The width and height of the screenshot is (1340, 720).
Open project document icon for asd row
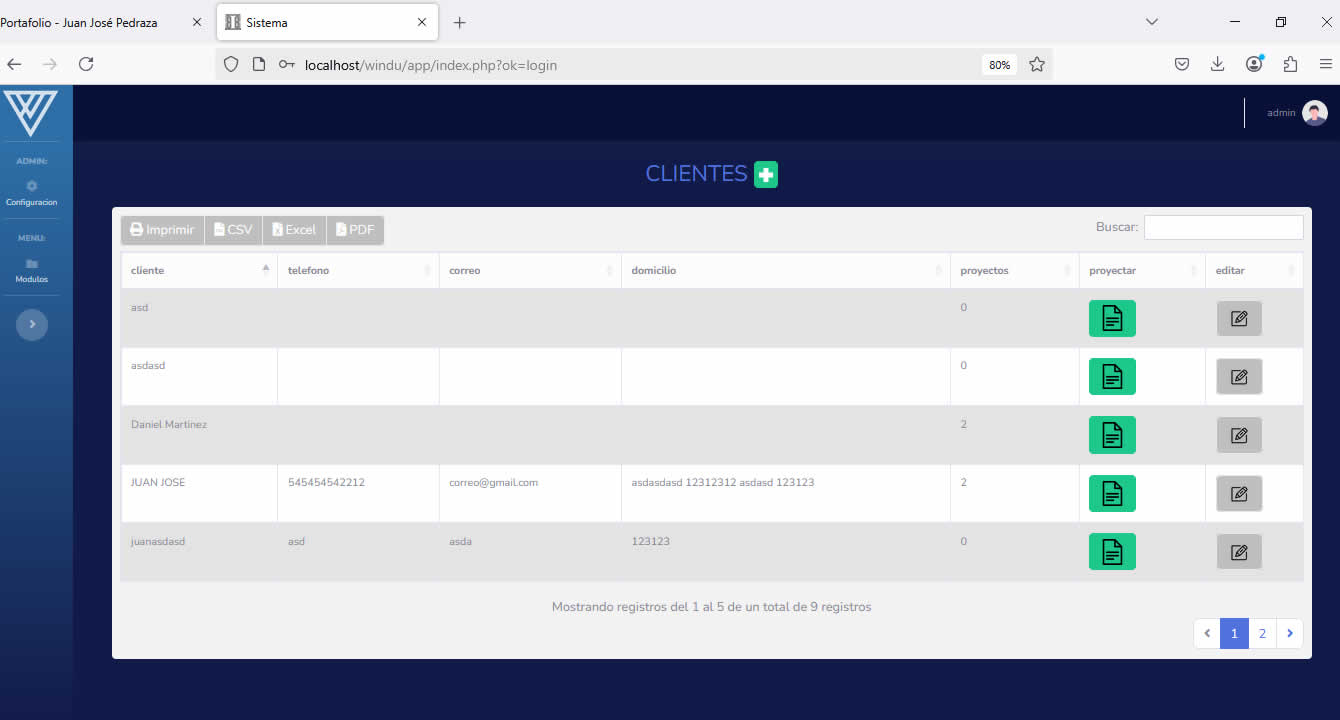click(x=1112, y=318)
